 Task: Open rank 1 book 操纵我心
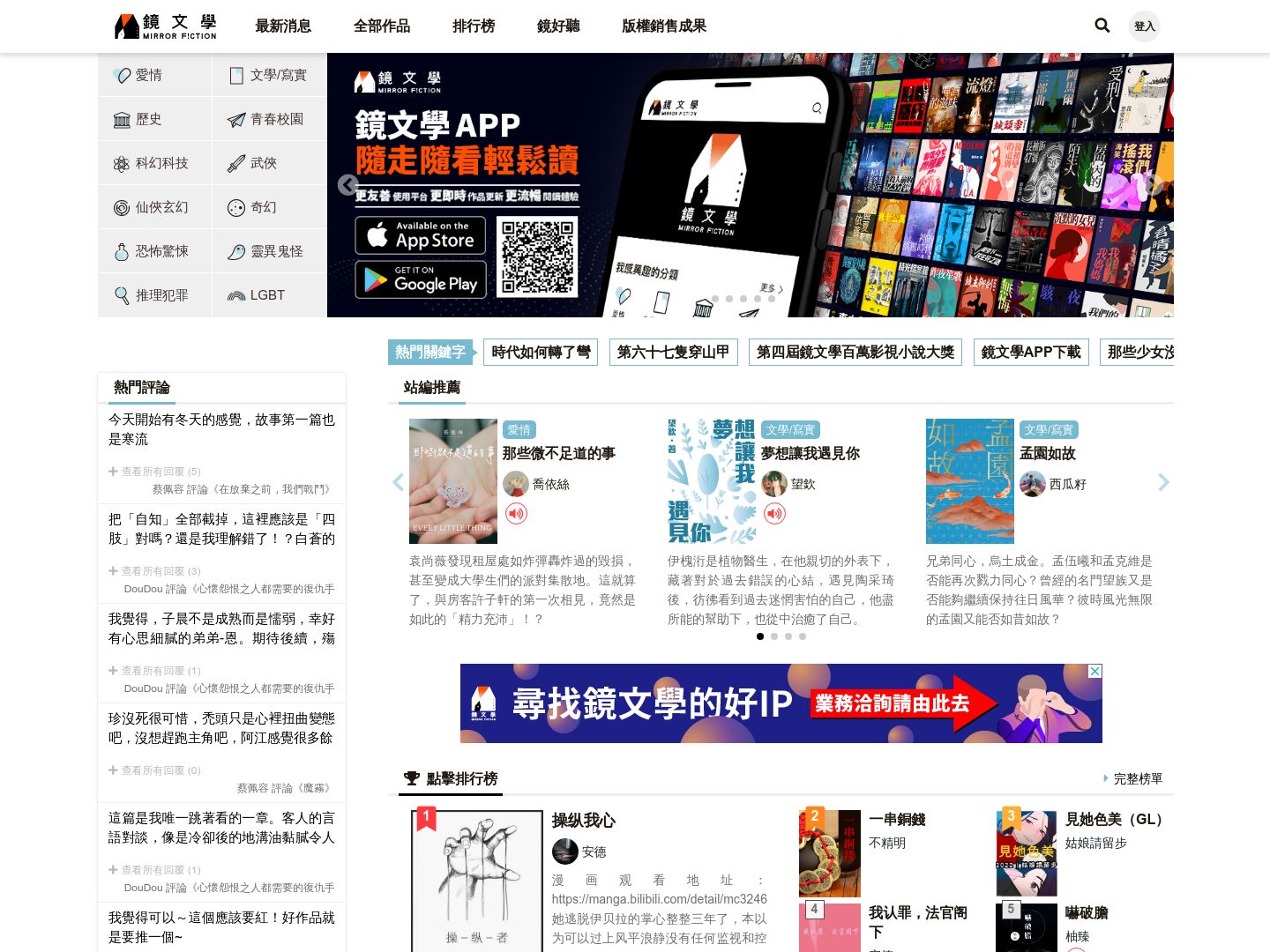[584, 821]
